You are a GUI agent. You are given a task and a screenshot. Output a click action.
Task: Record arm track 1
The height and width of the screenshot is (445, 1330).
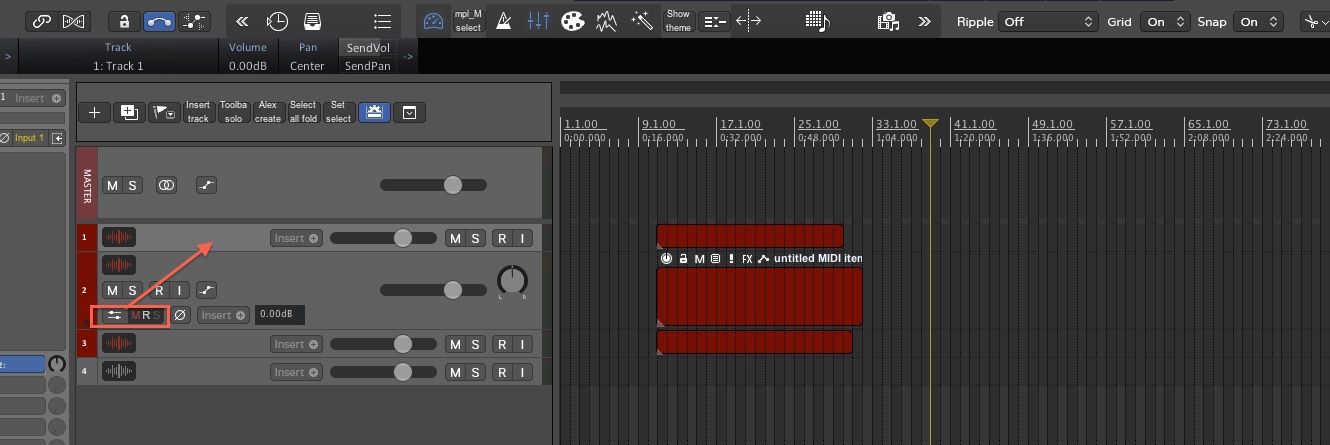point(502,238)
